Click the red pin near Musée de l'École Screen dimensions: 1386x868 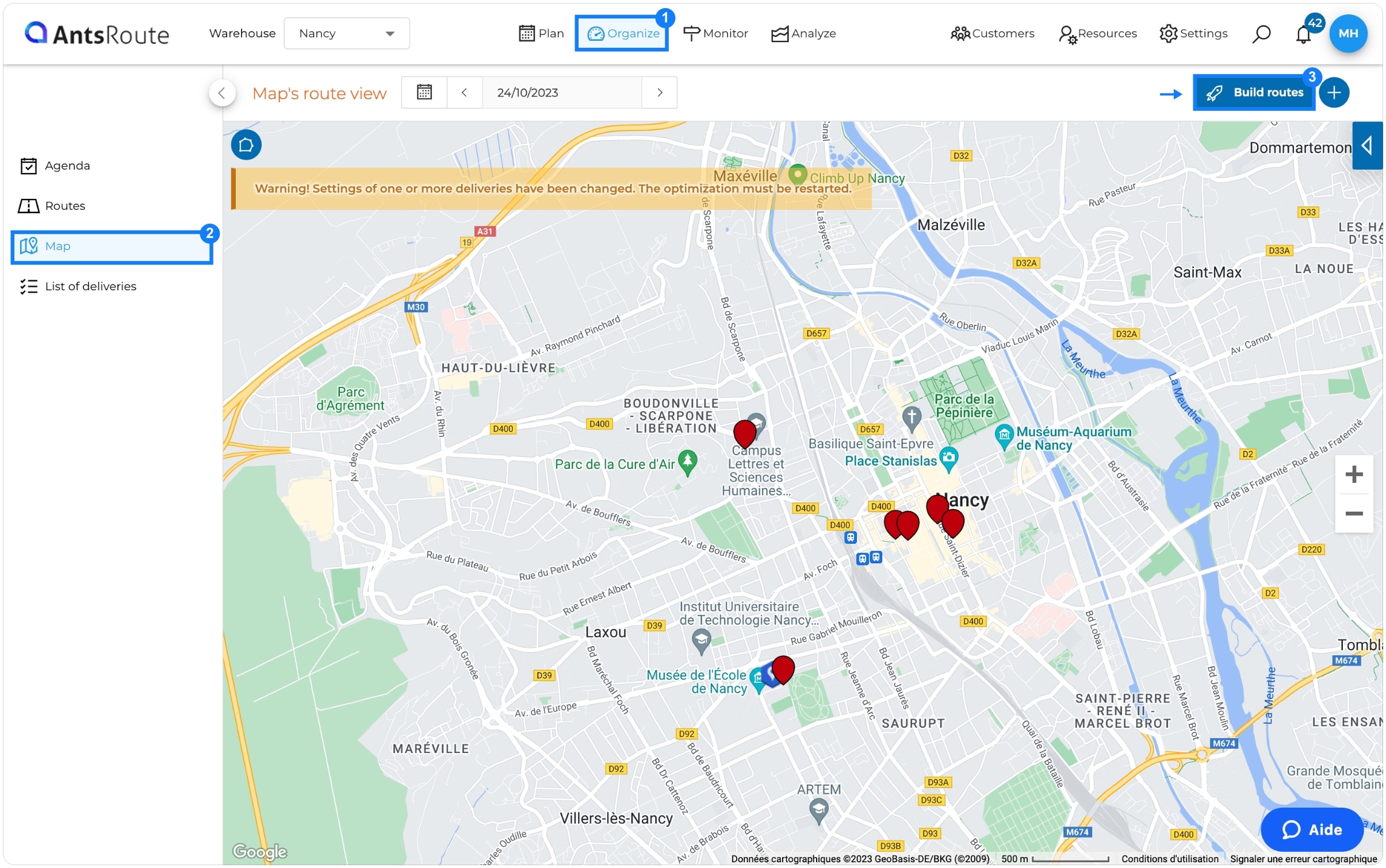coord(783,669)
